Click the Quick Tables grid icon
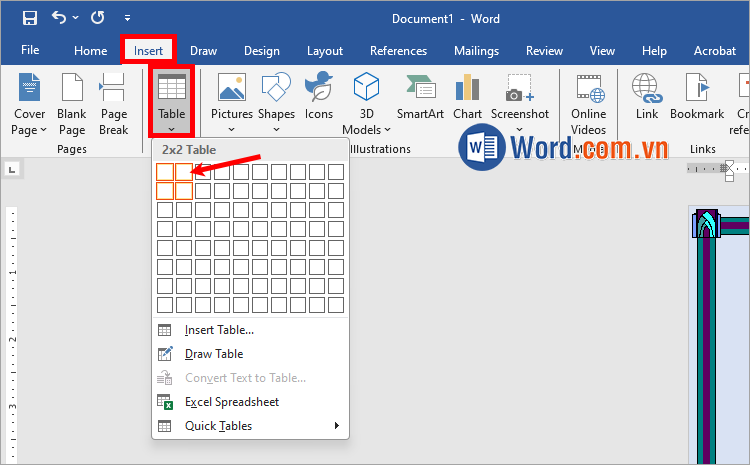This screenshot has width=750, height=465. (x=165, y=426)
